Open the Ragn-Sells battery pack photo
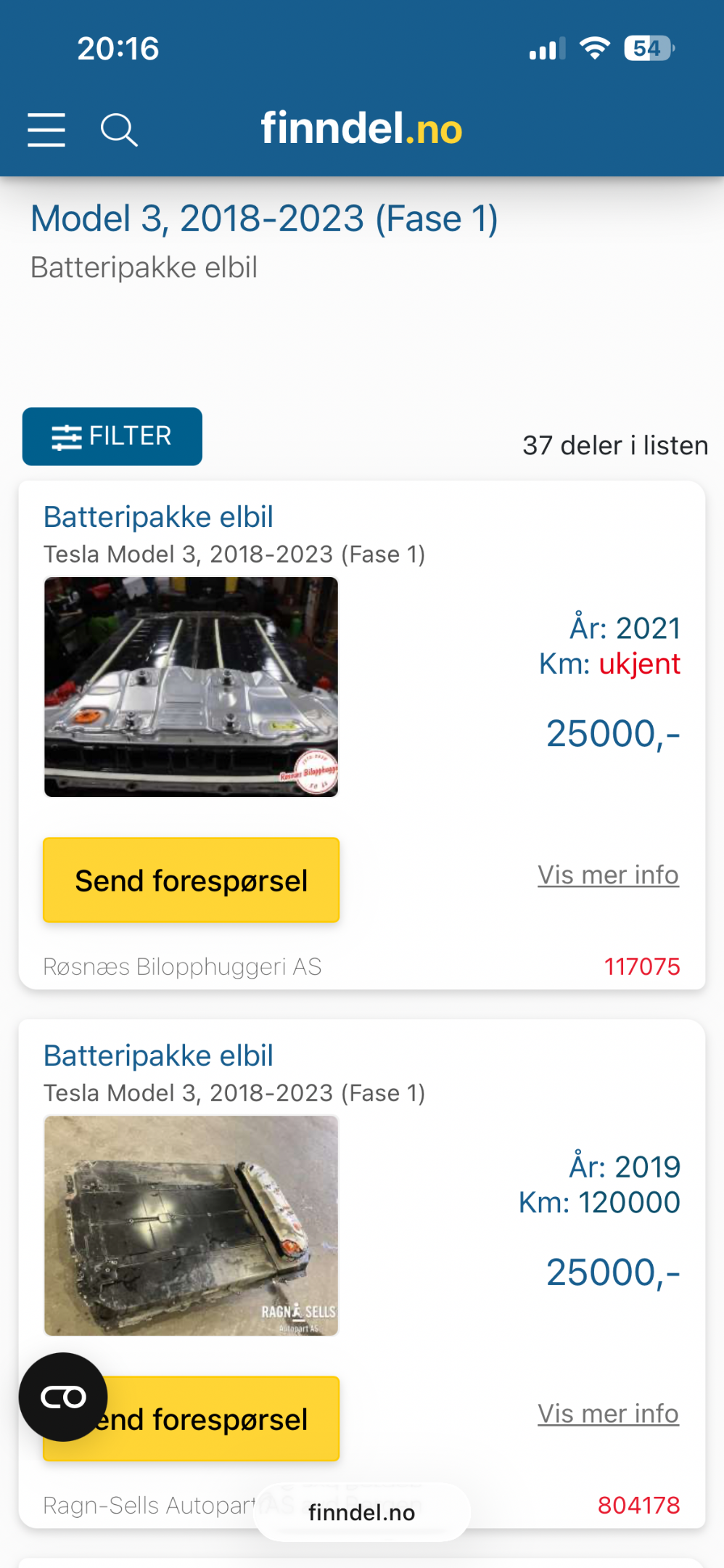 click(x=192, y=1225)
